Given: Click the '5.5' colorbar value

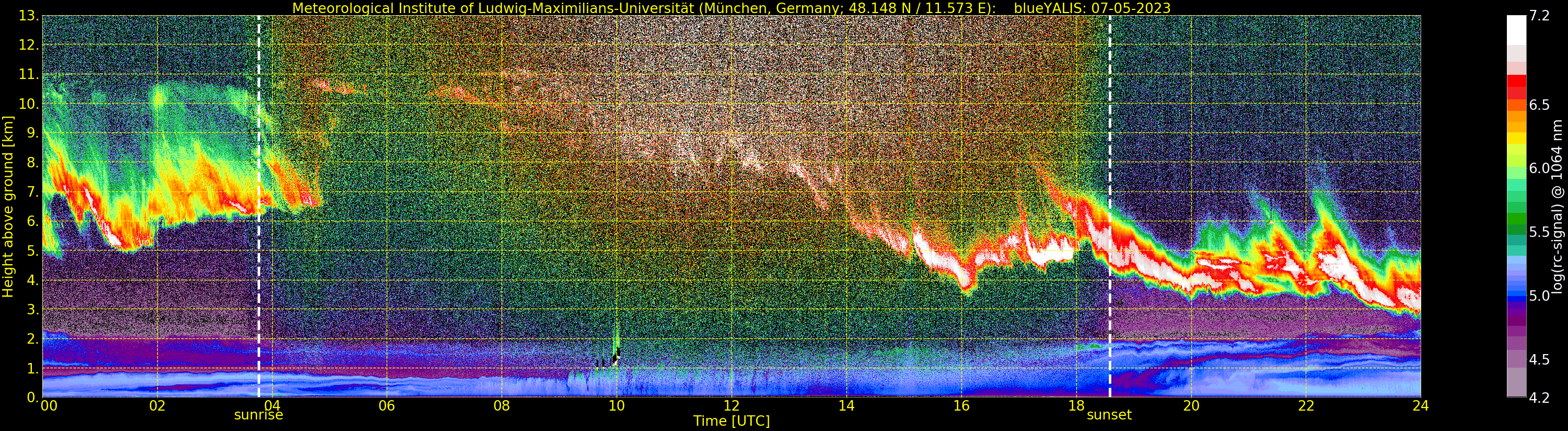Looking at the screenshot, I should [1539, 232].
